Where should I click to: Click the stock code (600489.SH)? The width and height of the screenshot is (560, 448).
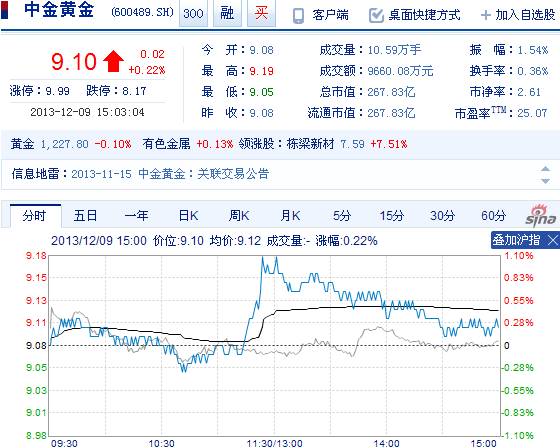[x=142, y=13]
